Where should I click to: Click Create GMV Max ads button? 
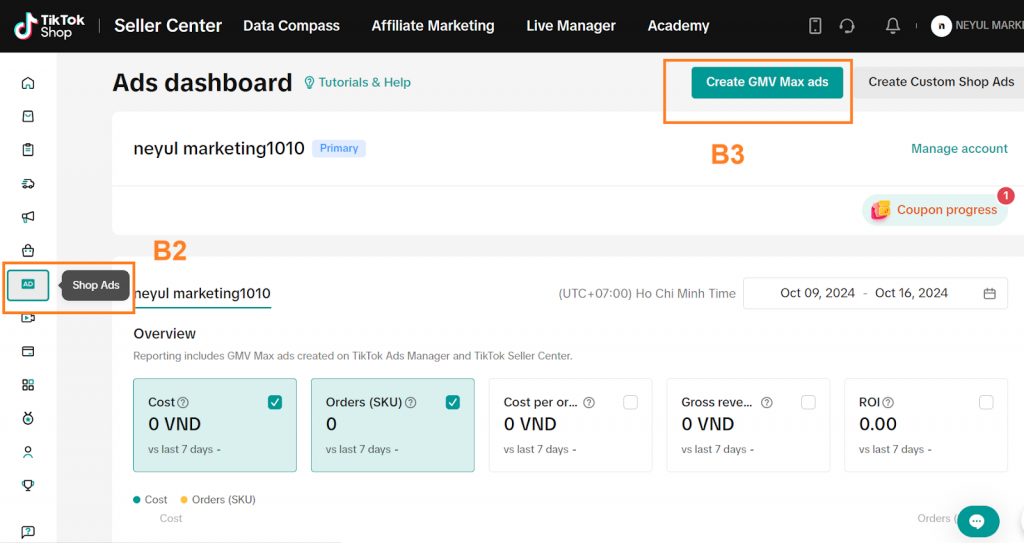(x=767, y=82)
